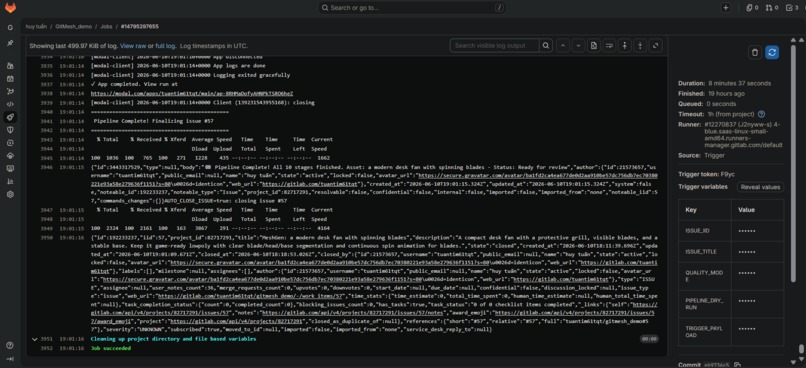Erase the job log with the trash icon

point(755,52)
